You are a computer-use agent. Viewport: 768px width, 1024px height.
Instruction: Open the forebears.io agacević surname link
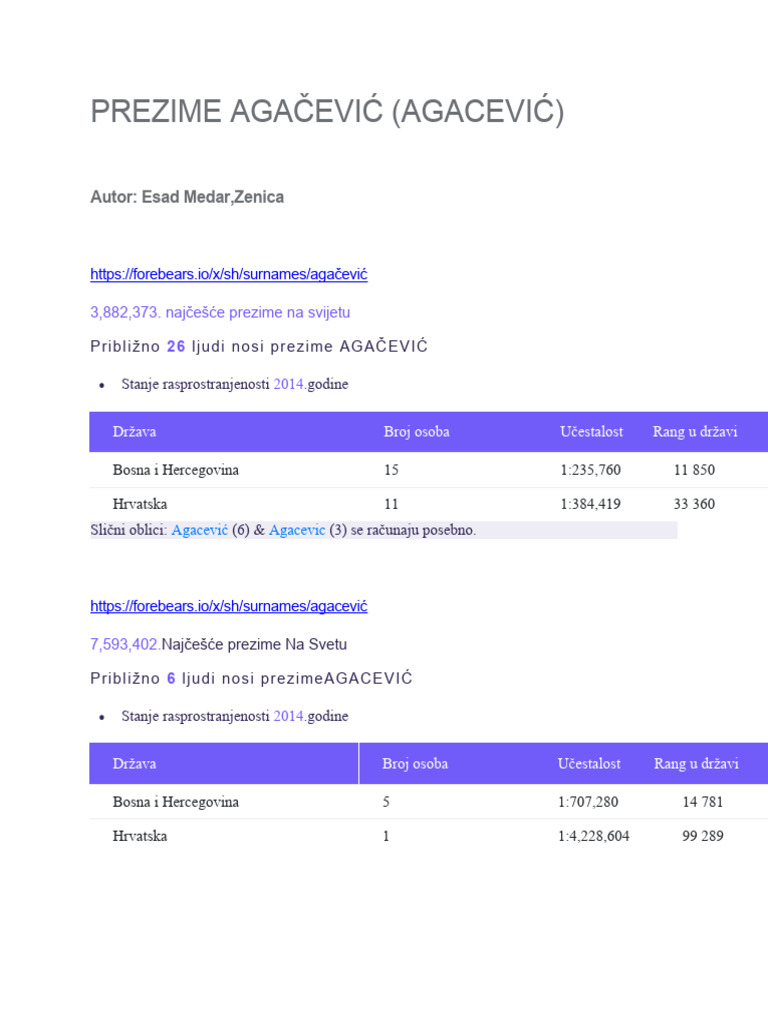pos(229,606)
